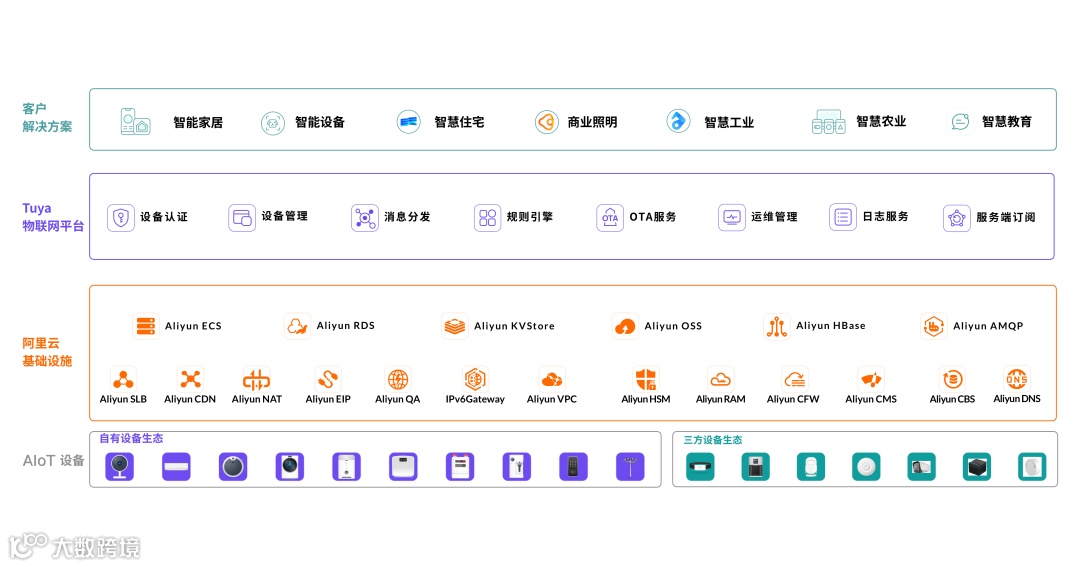Click the purple webcam device thumbnail
Image resolution: width=1080 pixels, height=567 pixels.
pos(119,466)
